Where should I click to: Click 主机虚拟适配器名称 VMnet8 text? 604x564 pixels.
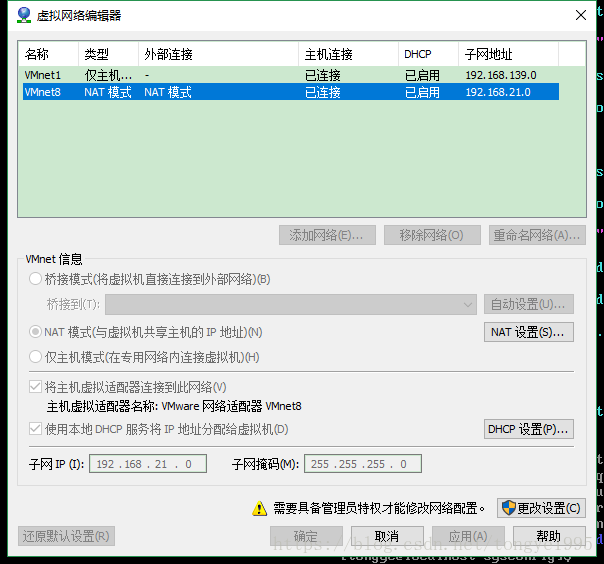[x=174, y=406]
